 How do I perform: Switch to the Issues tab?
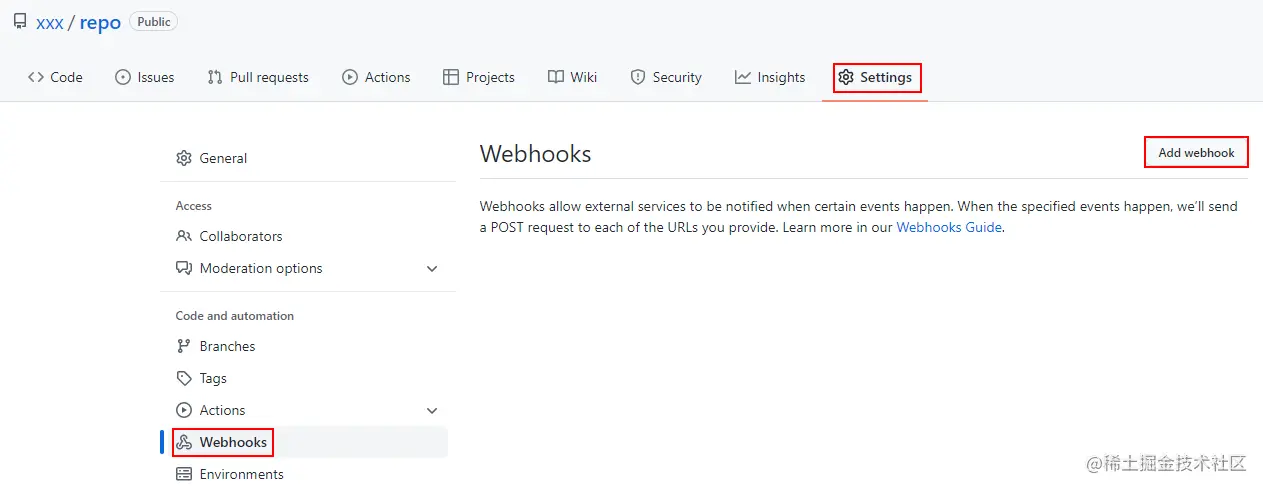[145, 77]
